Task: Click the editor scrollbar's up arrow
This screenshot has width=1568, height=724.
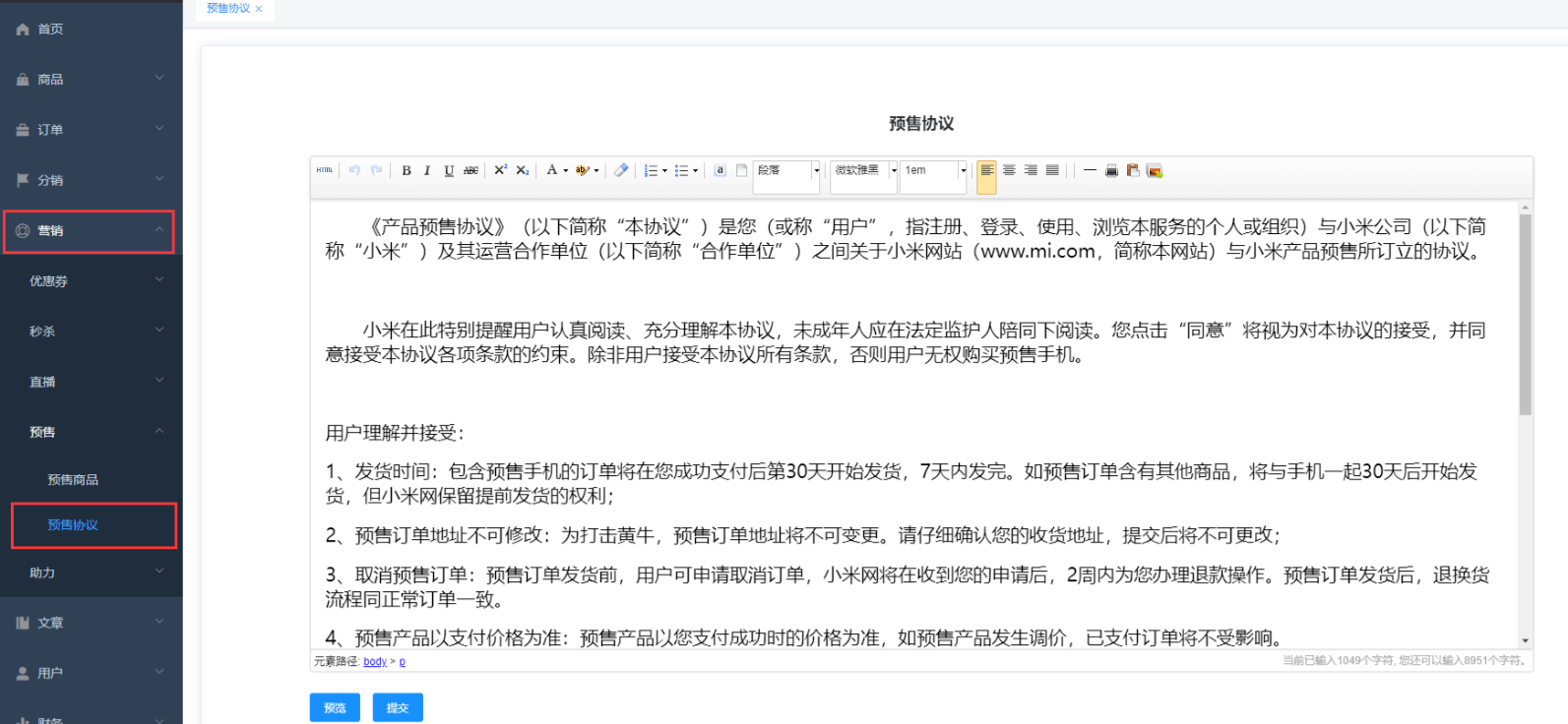Action: [1525, 208]
